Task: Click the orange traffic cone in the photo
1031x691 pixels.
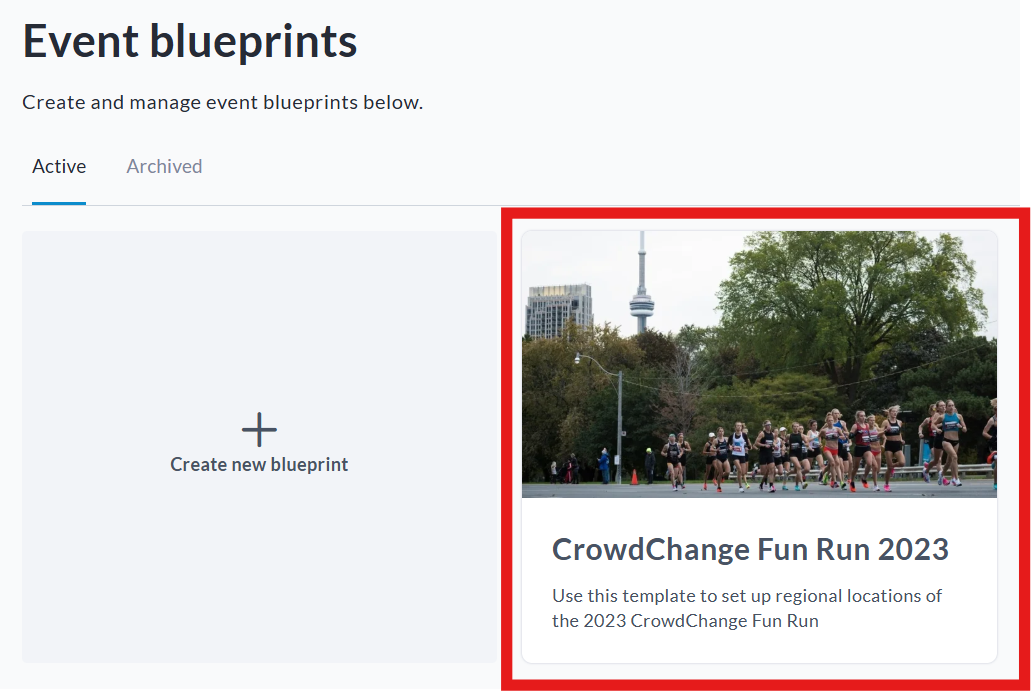Action: pyautogui.click(x=634, y=477)
